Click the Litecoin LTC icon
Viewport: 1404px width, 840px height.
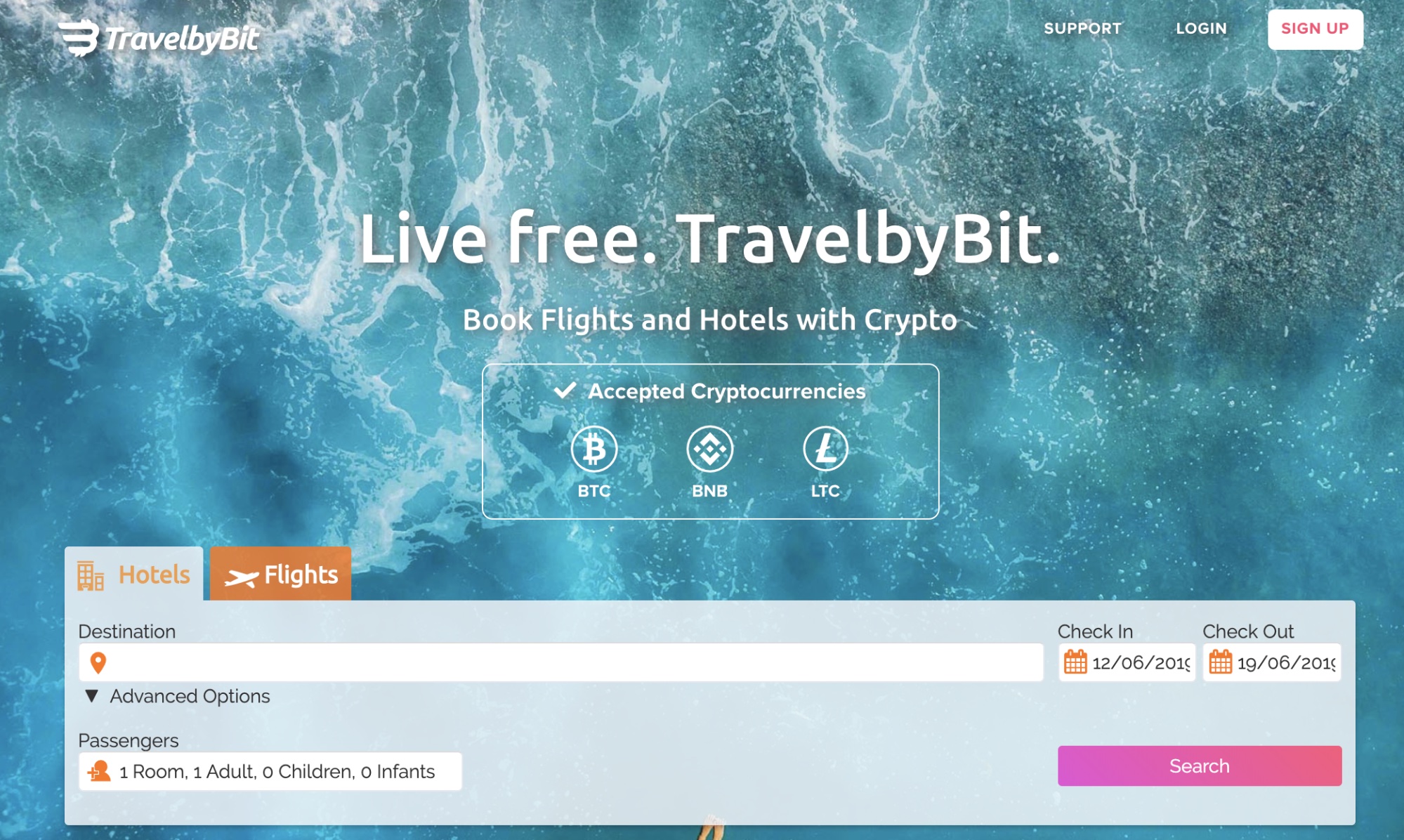point(825,449)
